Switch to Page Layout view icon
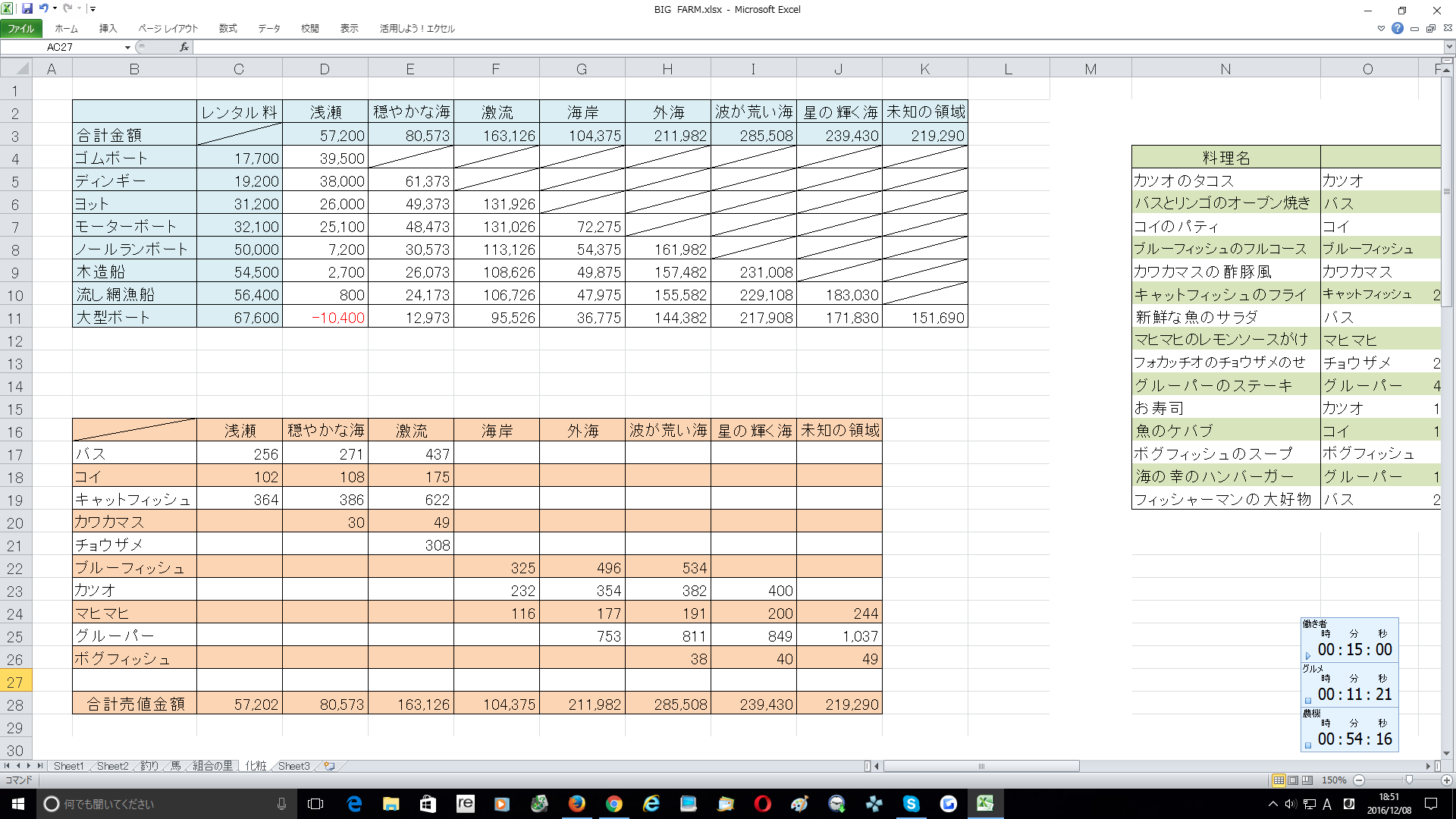This screenshot has height=819, width=1456. pyautogui.click(x=1293, y=780)
